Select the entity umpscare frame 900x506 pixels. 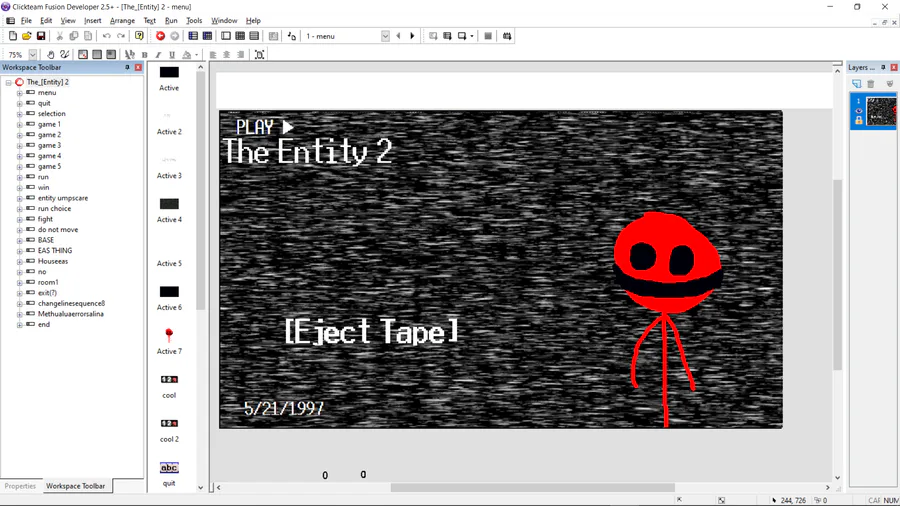point(63,198)
